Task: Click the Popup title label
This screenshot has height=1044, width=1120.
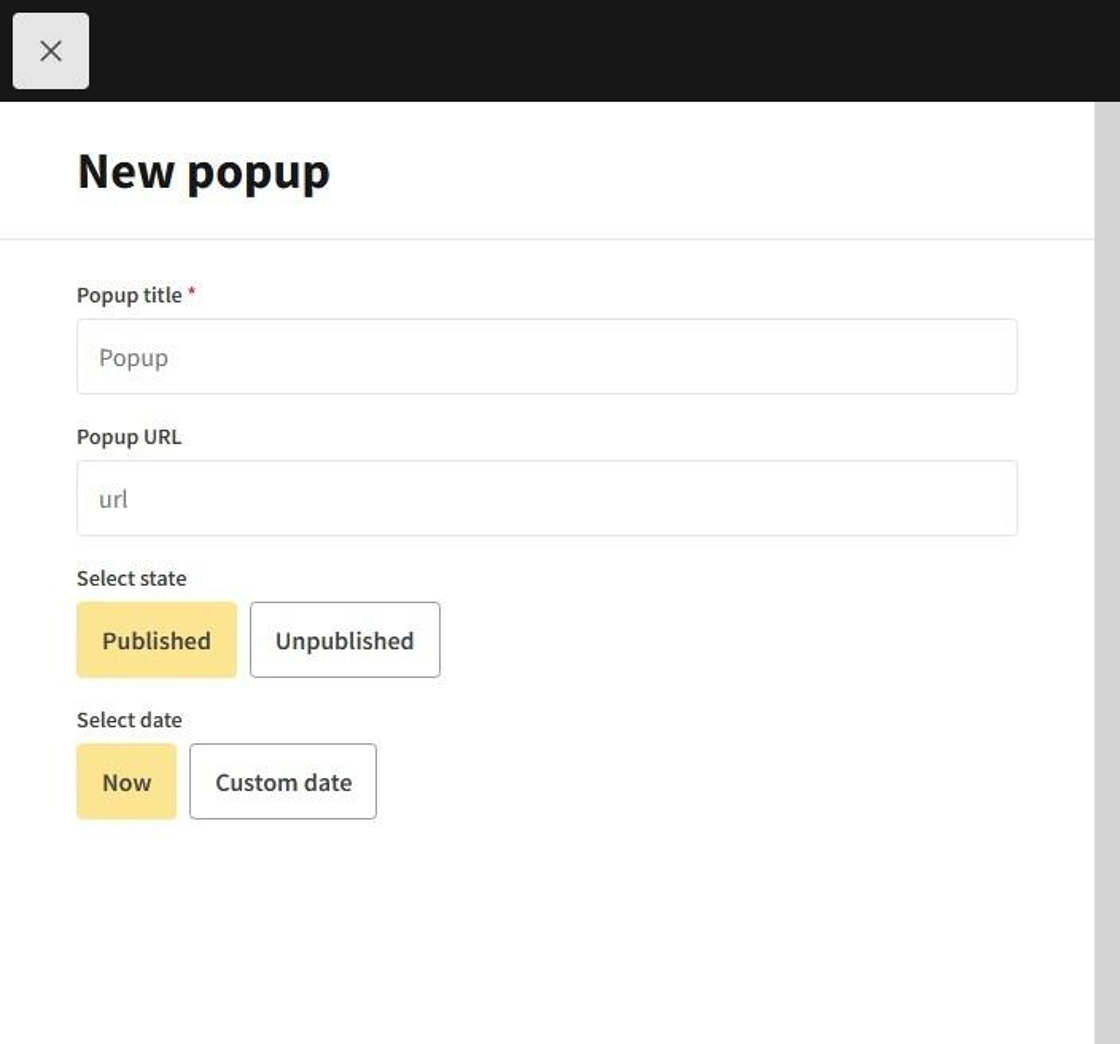Action: point(129,295)
